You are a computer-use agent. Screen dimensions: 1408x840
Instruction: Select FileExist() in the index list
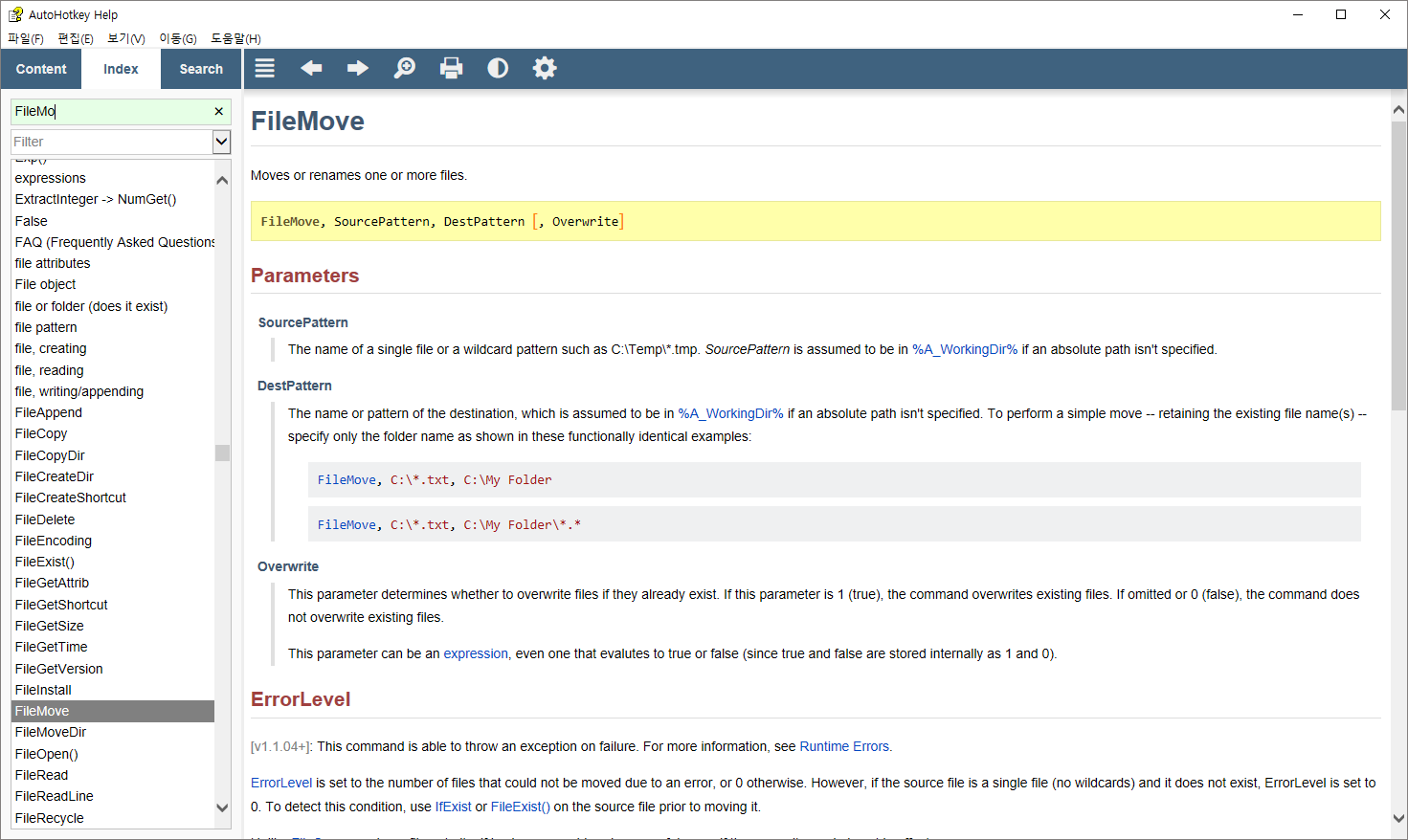(113, 562)
